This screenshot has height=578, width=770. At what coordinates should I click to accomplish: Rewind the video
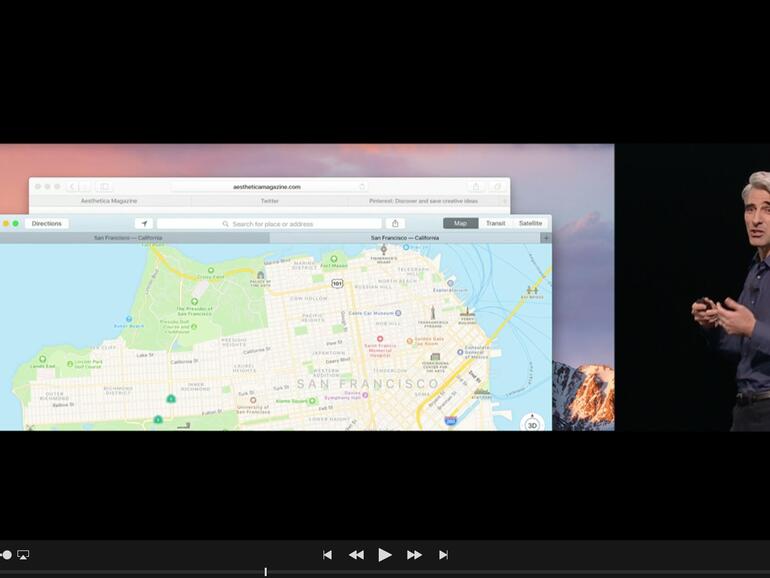[357, 555]
